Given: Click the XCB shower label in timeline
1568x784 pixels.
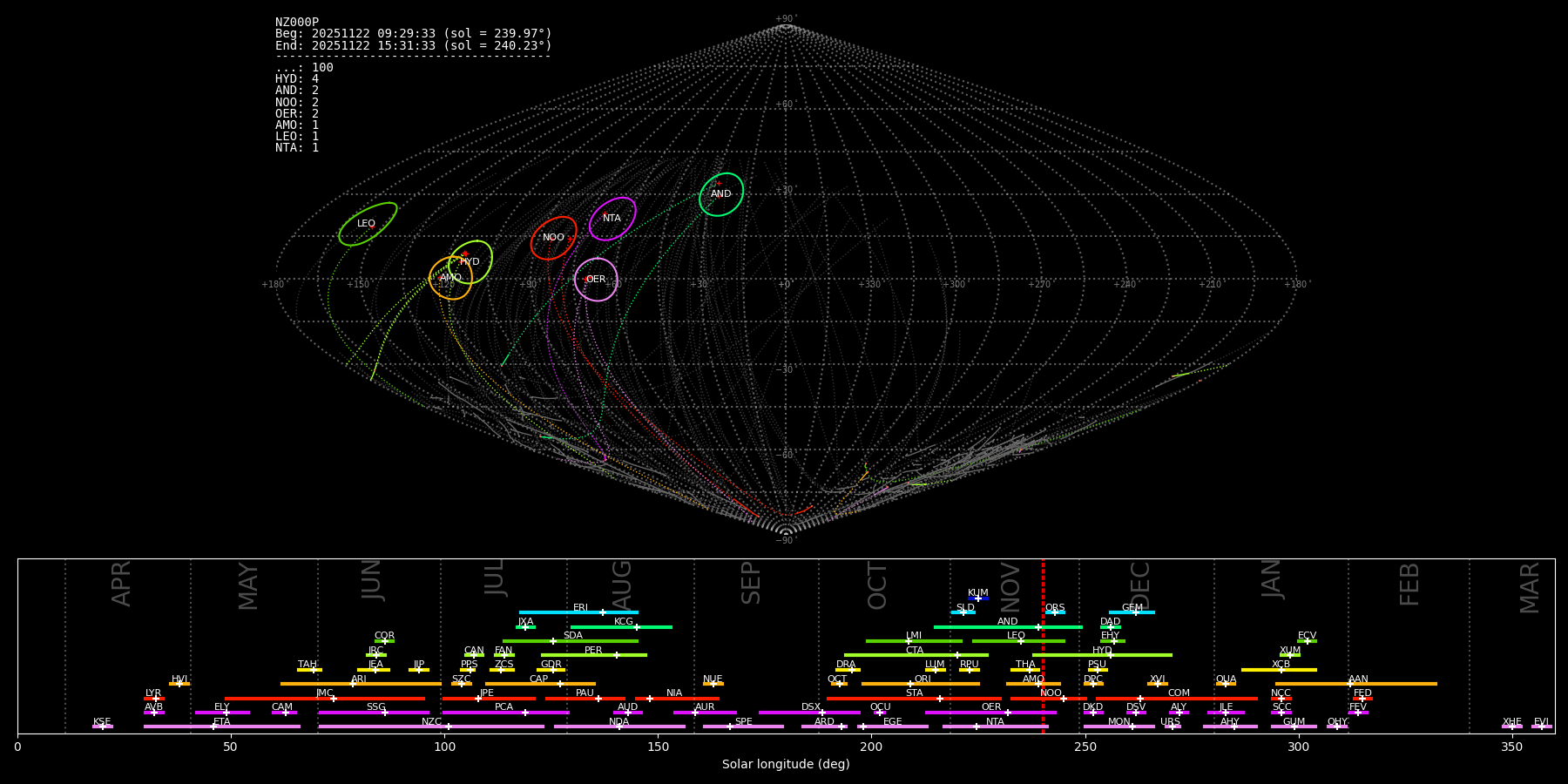Looking at the screenshot, I should click(1281, 664).
